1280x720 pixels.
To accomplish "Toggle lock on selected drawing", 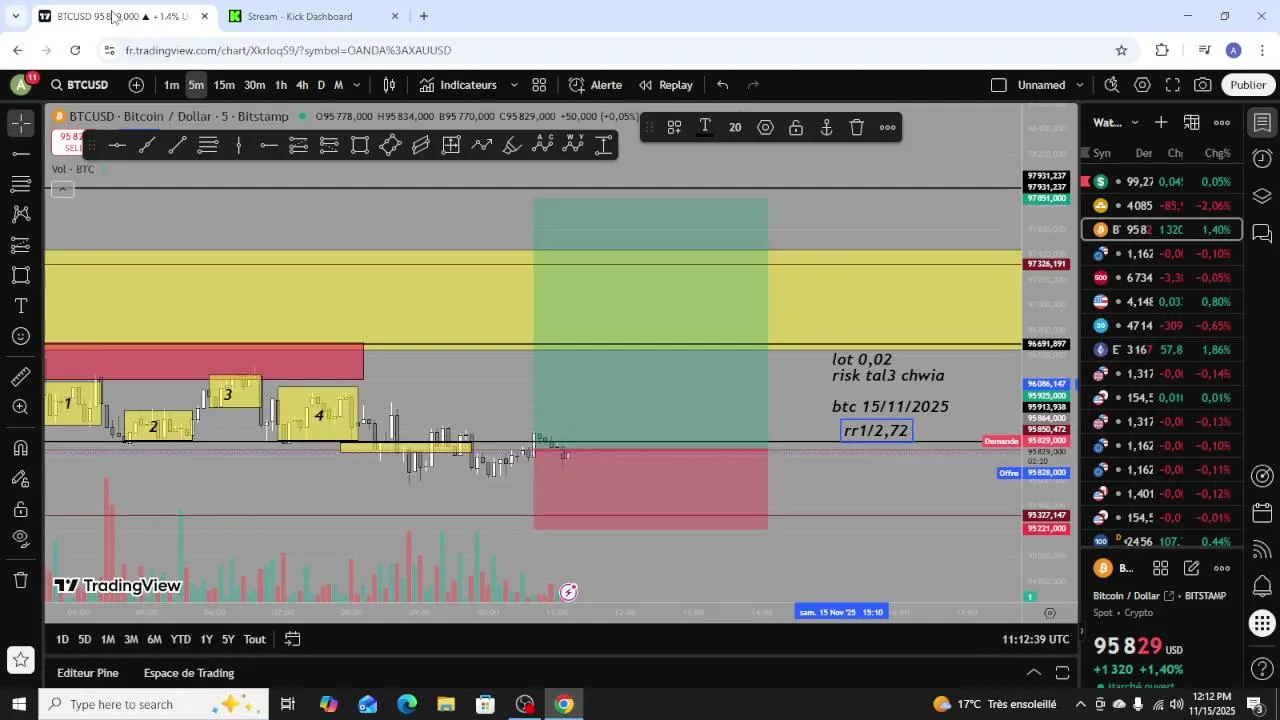I will pyautogui.click(x=796, y=127).
